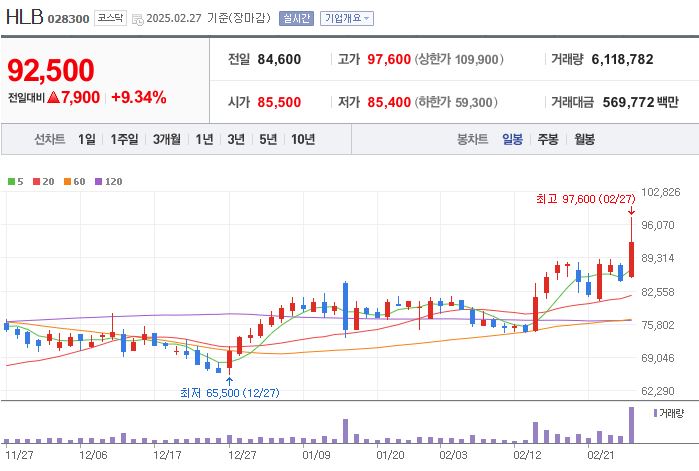Switch to the 월봉 candle chart

(584, 139)
